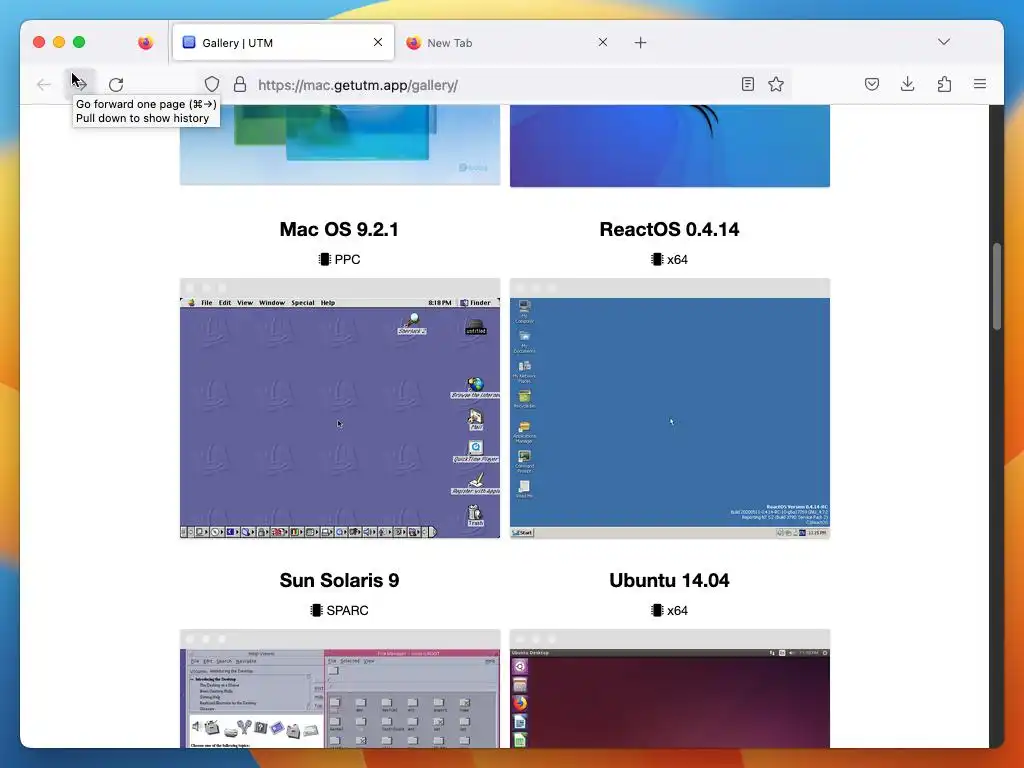Click the chip icon under Ubuntu 14.04

click(657, 611)
